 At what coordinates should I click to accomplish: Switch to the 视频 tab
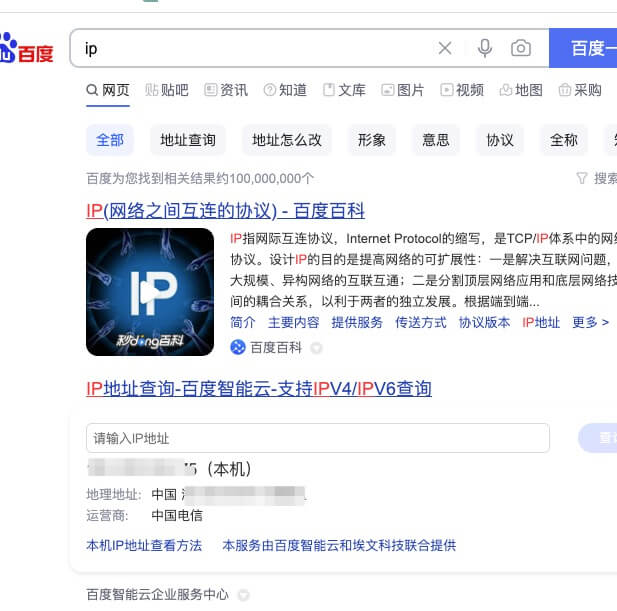click(462, 90)
